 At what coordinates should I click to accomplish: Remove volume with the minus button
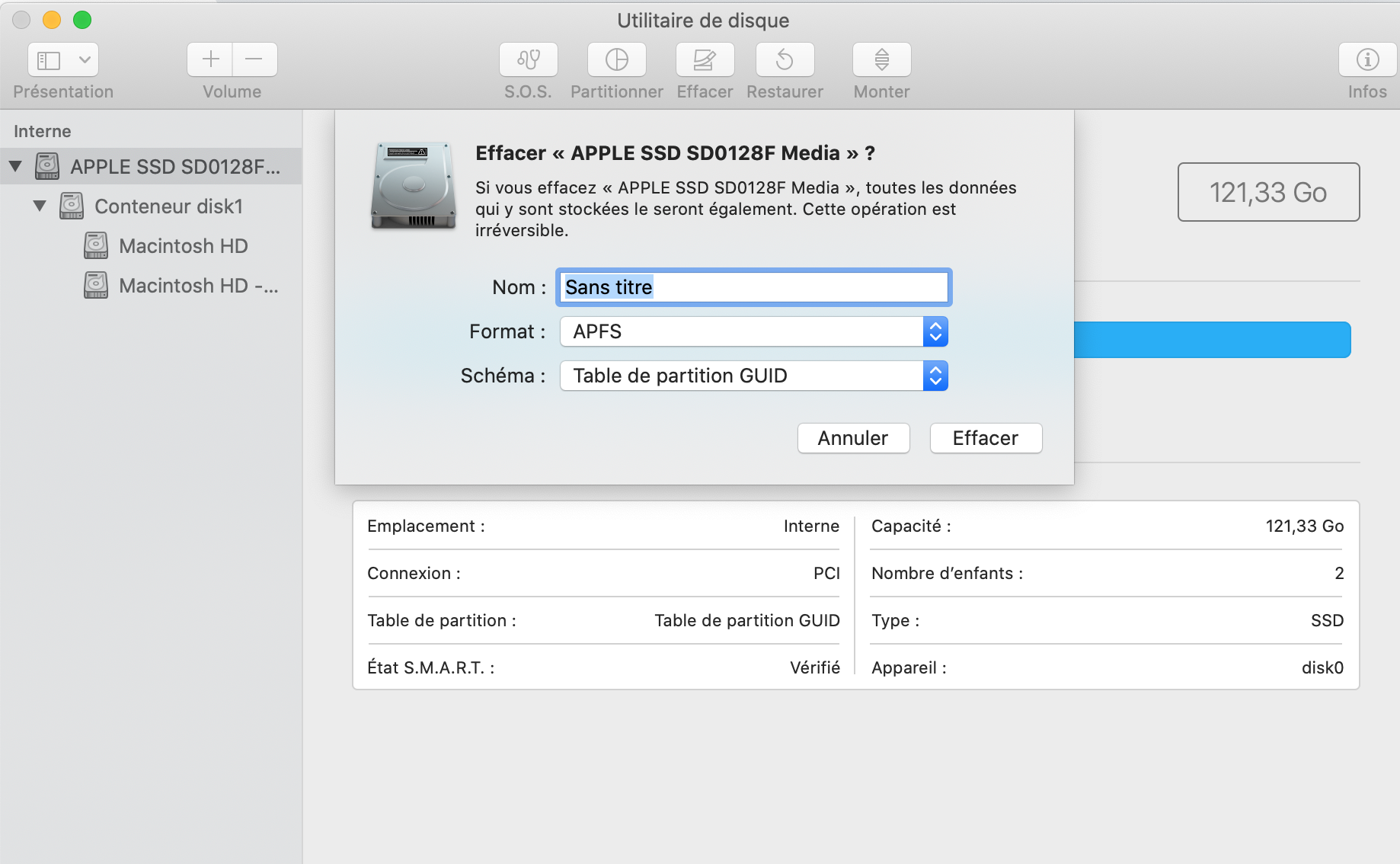[x=254, y=59]
